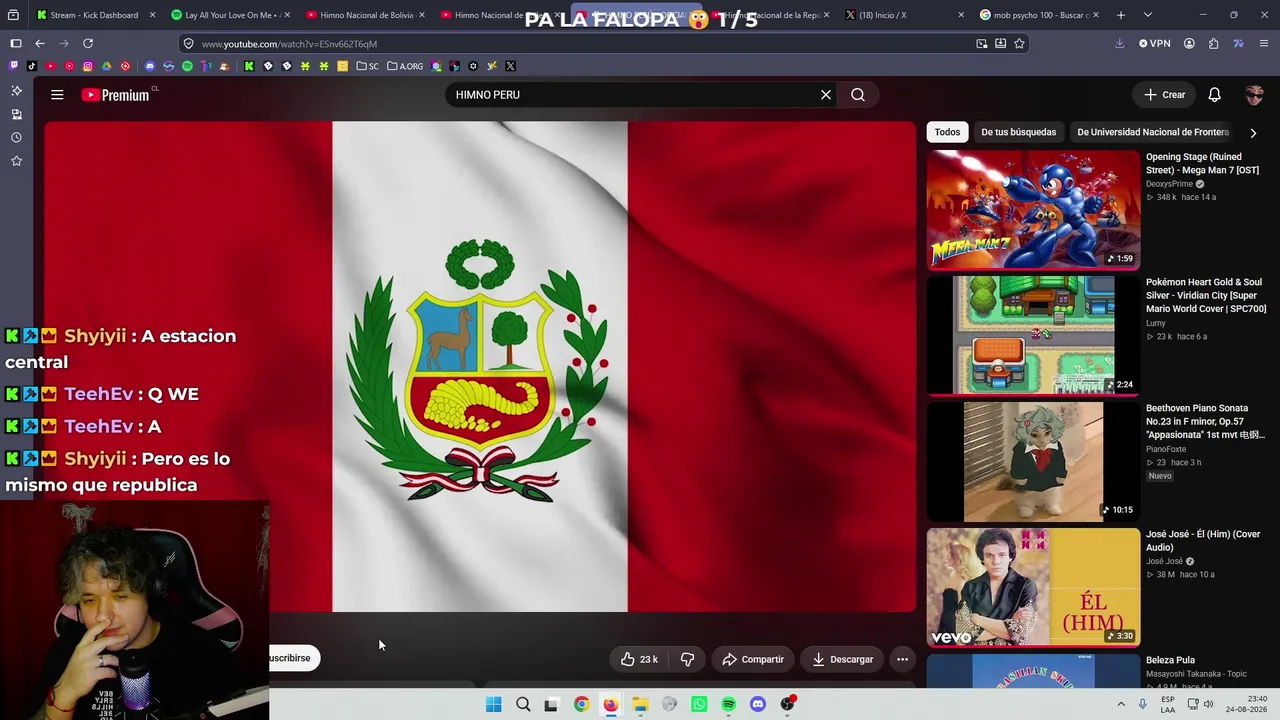Like the video with 23 k likes
1280x720 pixels.
tap(639, 659)
